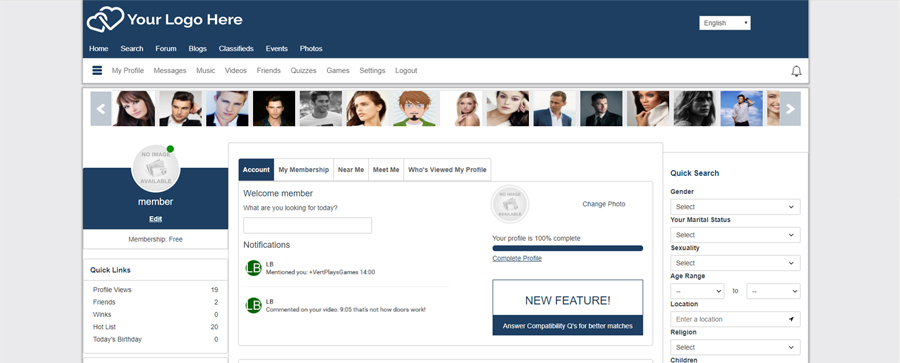Click 'Mentioned you: +VertPlaysGames 14:00' notification text

coord(320,272)
